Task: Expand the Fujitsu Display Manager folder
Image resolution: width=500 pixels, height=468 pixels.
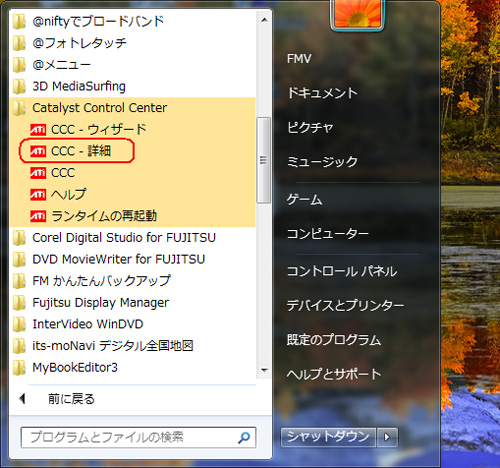Action: click(133, 303)
